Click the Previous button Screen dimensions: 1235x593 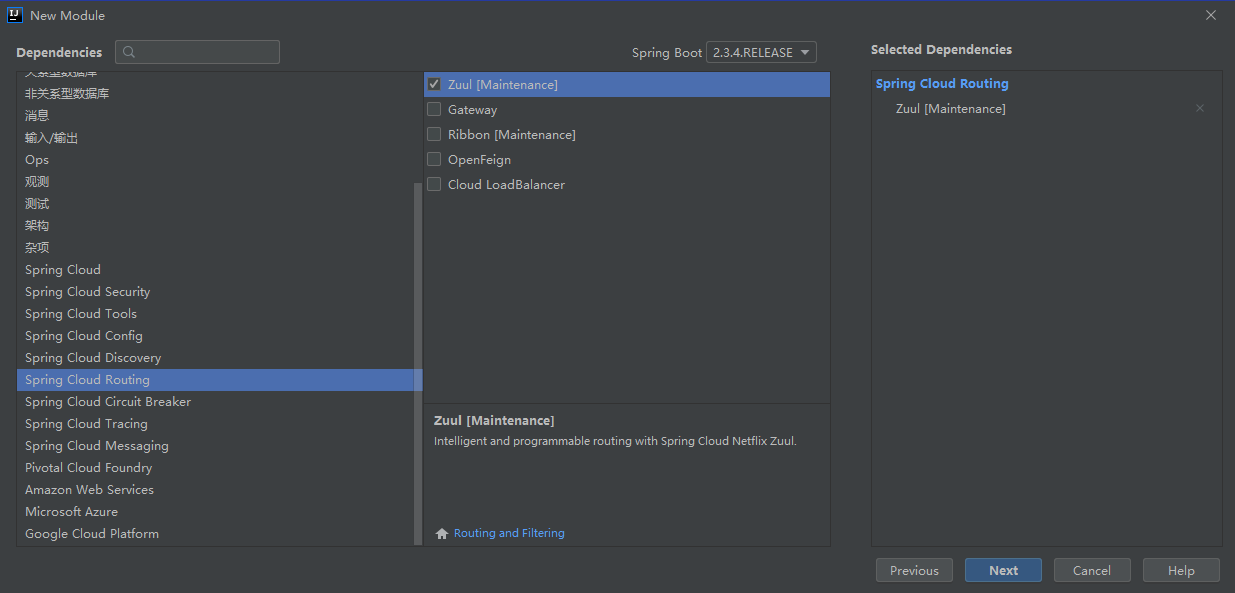click(x=914, y=570)
